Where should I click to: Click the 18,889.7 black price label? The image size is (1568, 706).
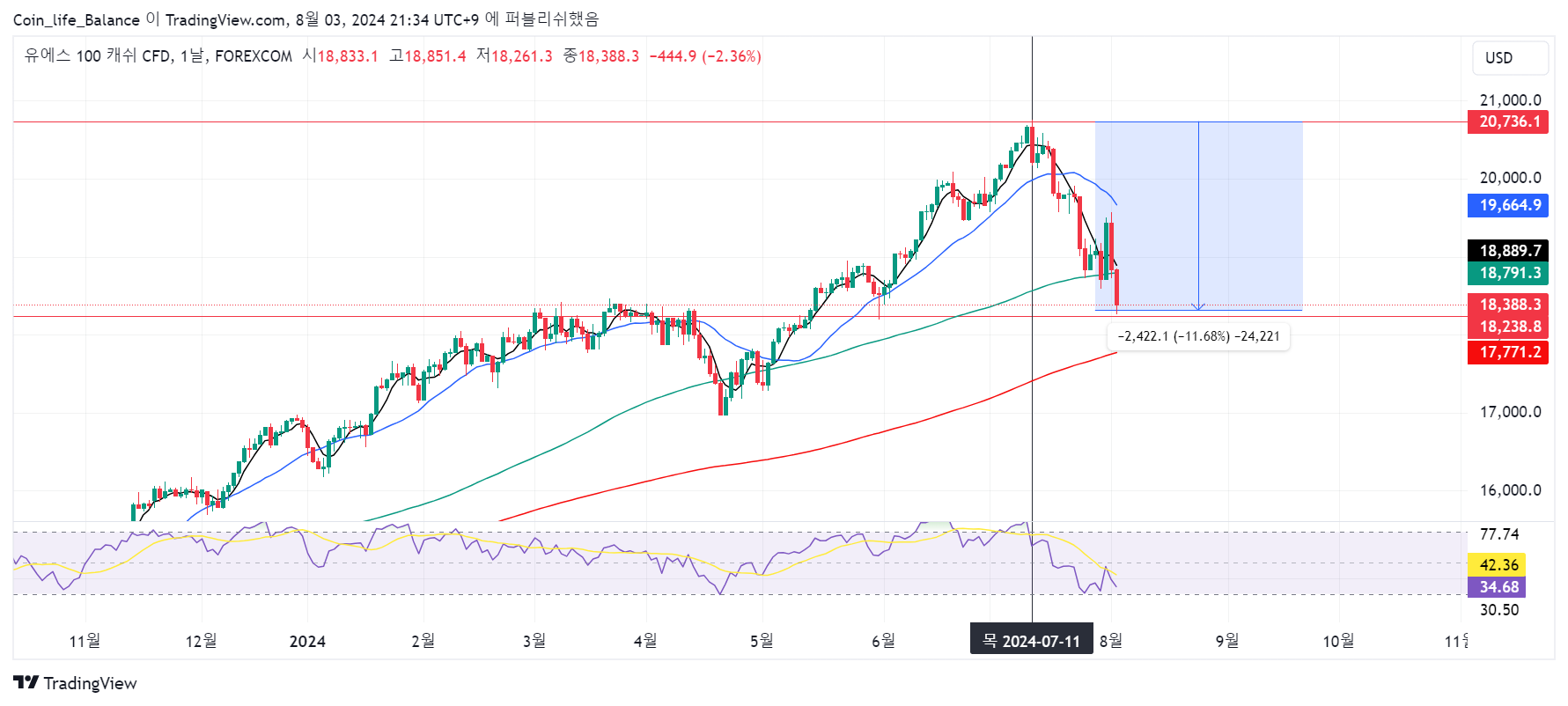click(1508, 251)
